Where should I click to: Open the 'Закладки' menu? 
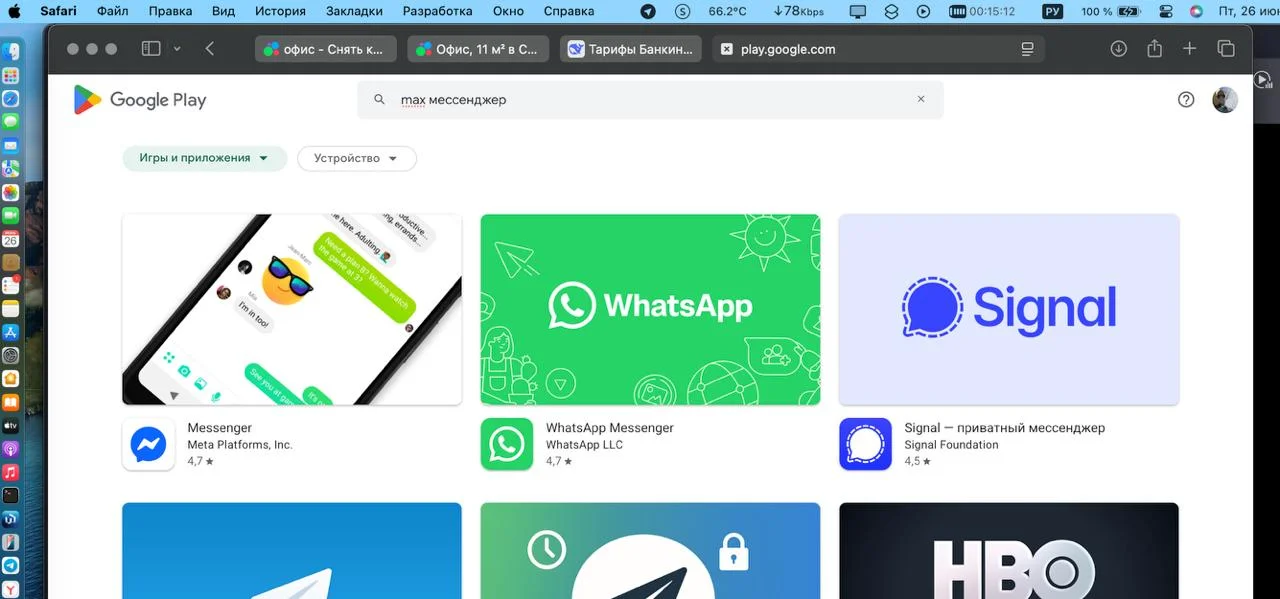[x=354, y=11]
